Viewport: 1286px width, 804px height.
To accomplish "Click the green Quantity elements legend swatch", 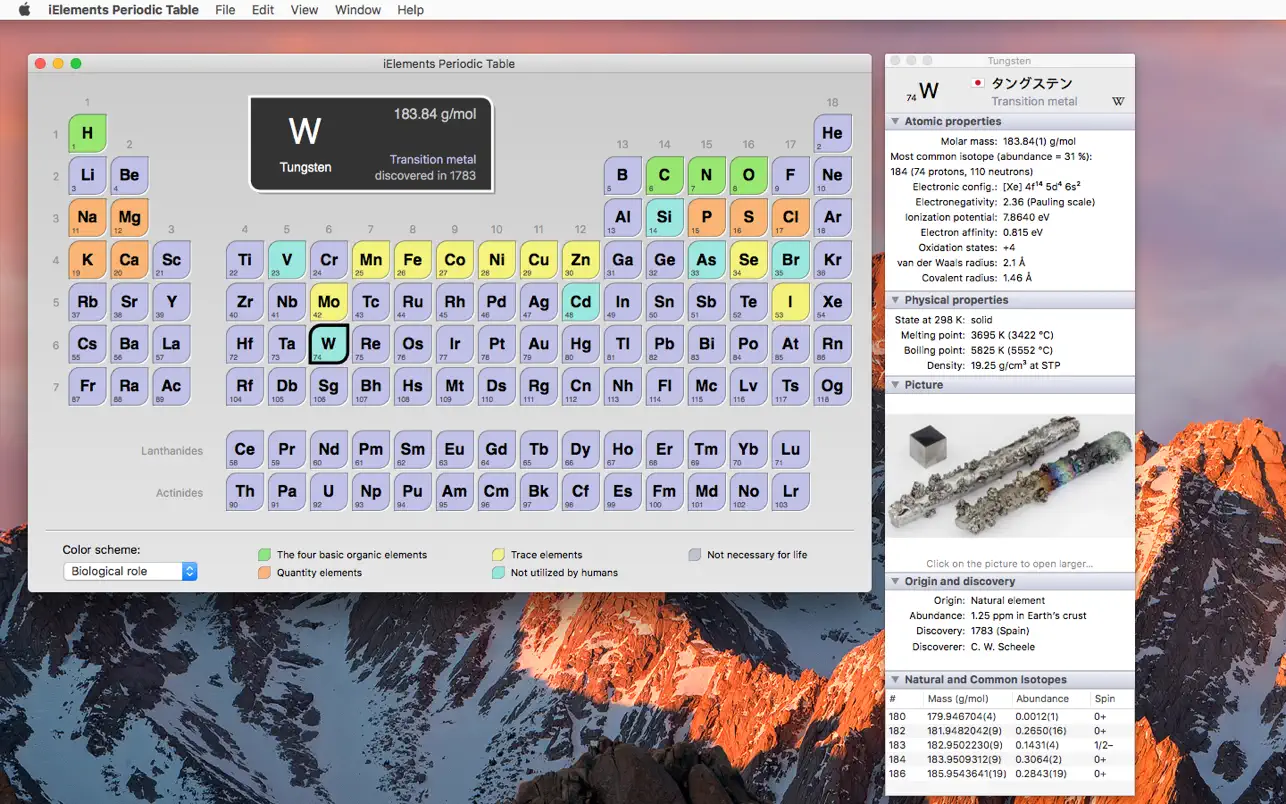I will tap(266, 570).
